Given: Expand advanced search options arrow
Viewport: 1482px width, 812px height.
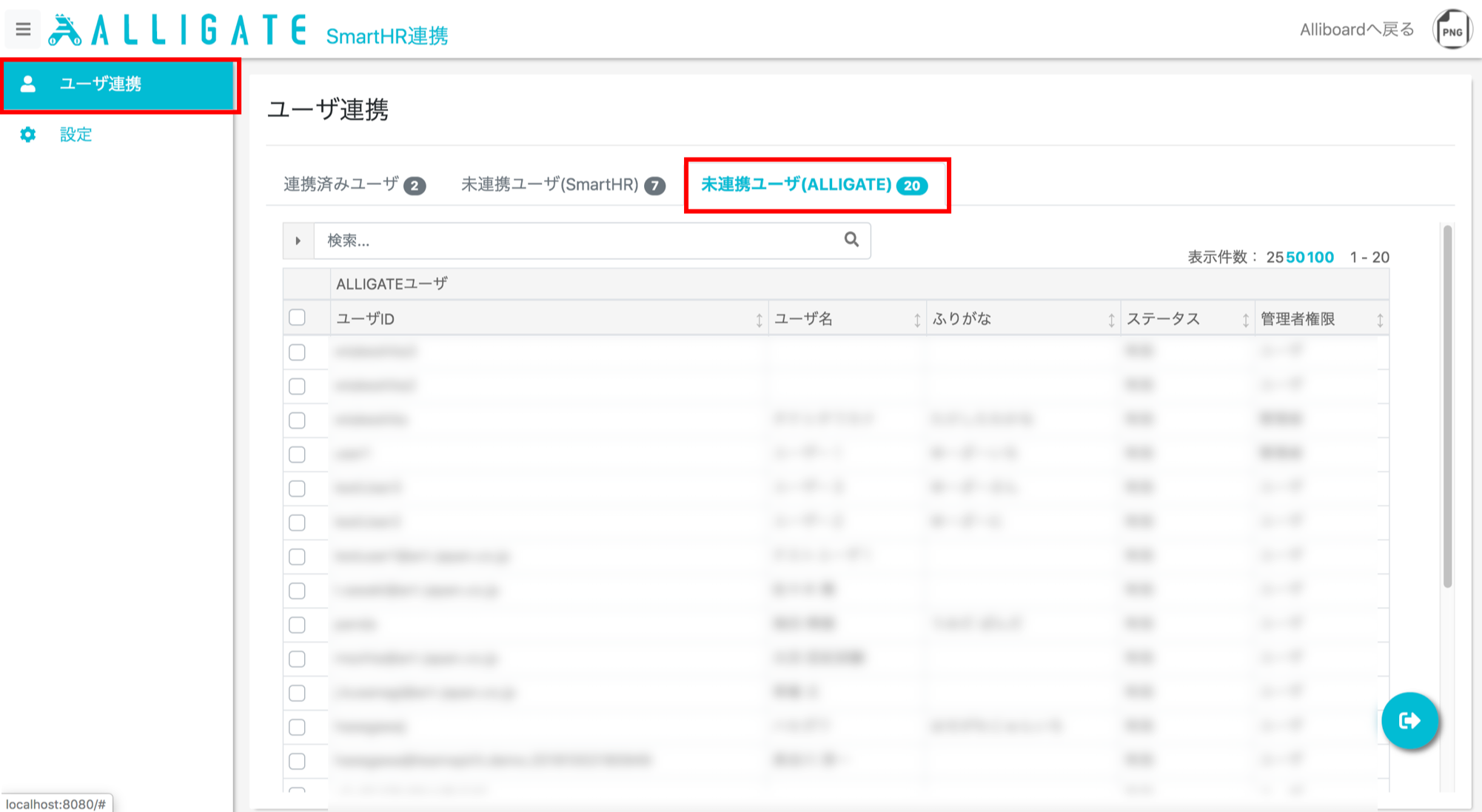Looking at the screenshot, I should click(298, 241).
